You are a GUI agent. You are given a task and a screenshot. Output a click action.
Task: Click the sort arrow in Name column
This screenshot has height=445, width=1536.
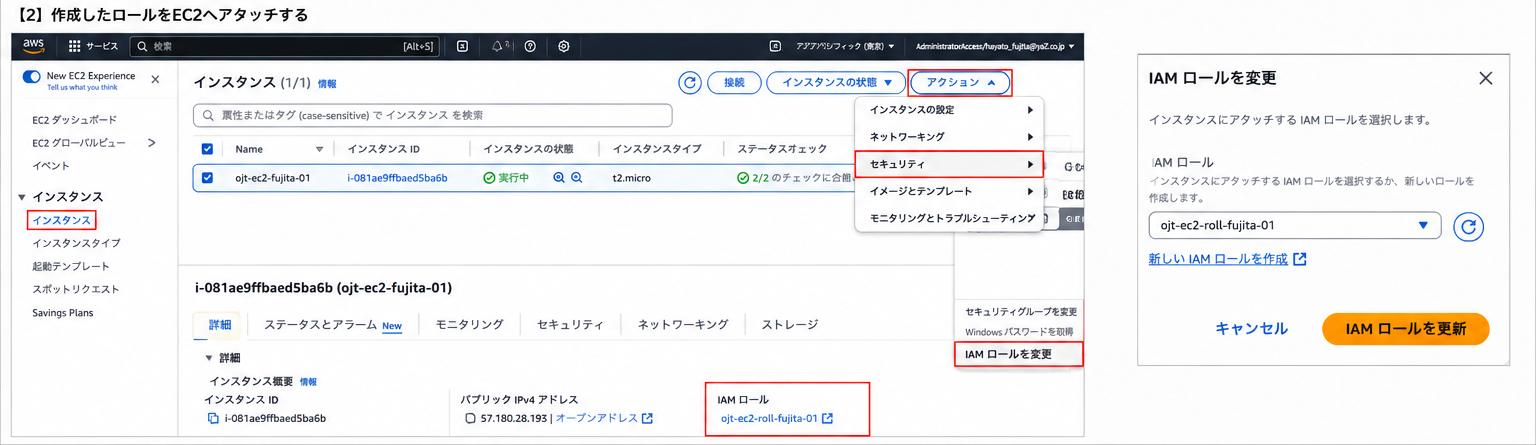pos(320,149)
